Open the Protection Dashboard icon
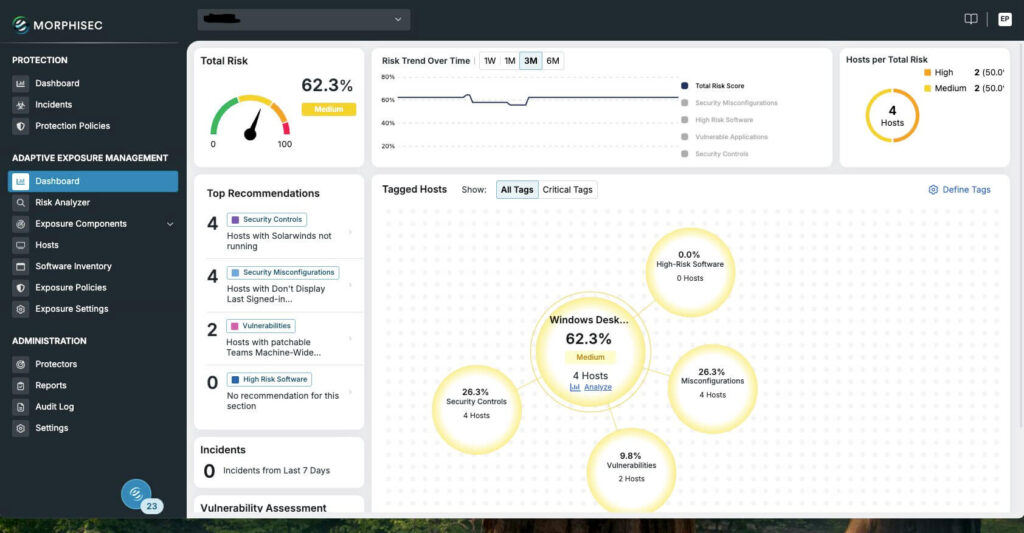 click(x=20, y=84)
